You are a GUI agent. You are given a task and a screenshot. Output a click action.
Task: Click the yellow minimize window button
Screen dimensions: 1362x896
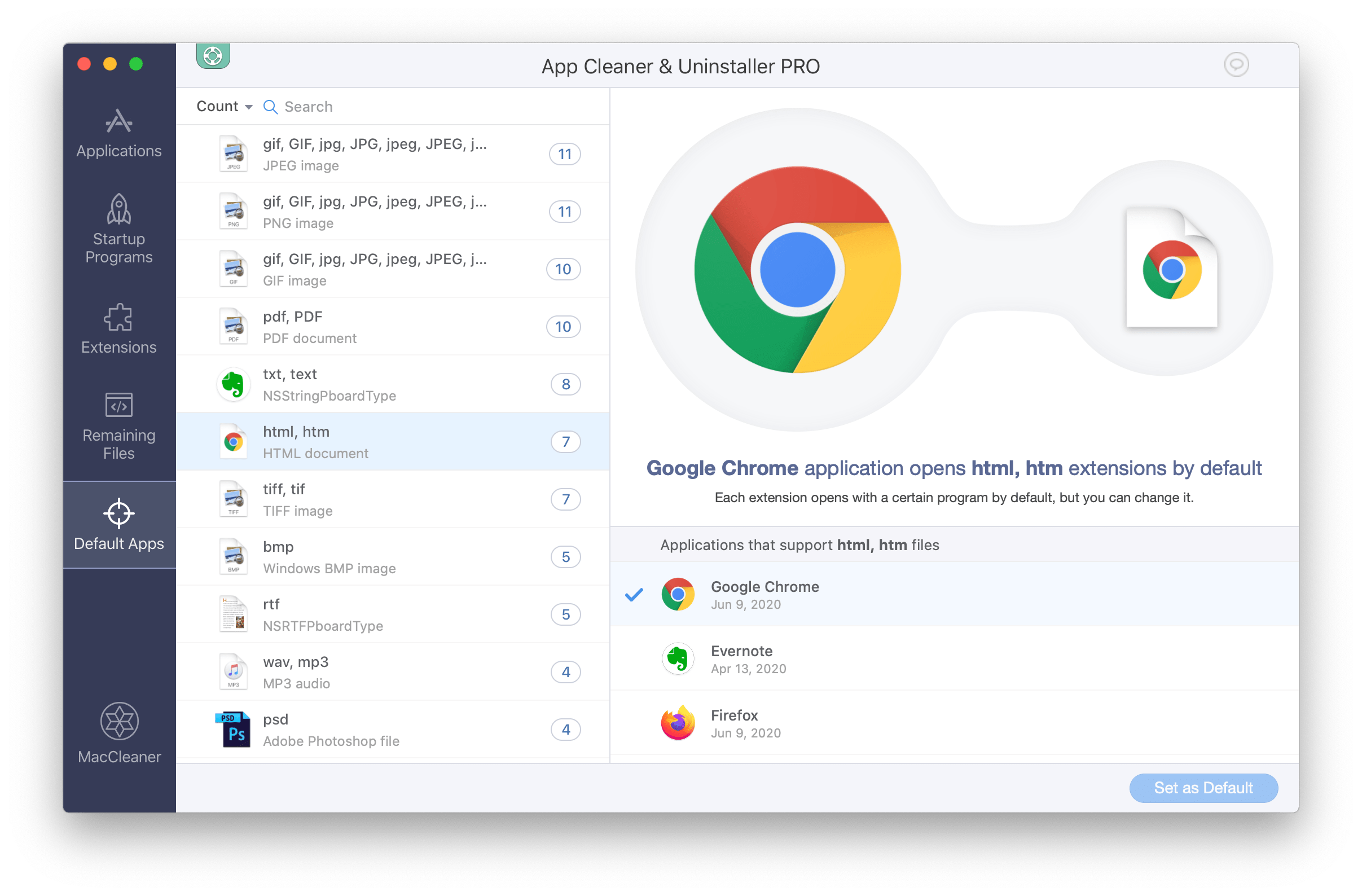(x=110, y=64)
